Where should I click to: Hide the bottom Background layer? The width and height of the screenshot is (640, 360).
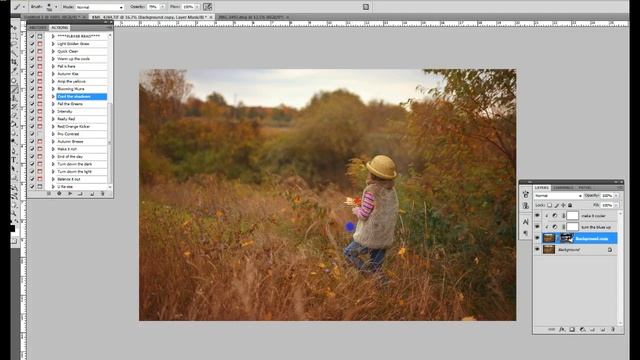537,249
